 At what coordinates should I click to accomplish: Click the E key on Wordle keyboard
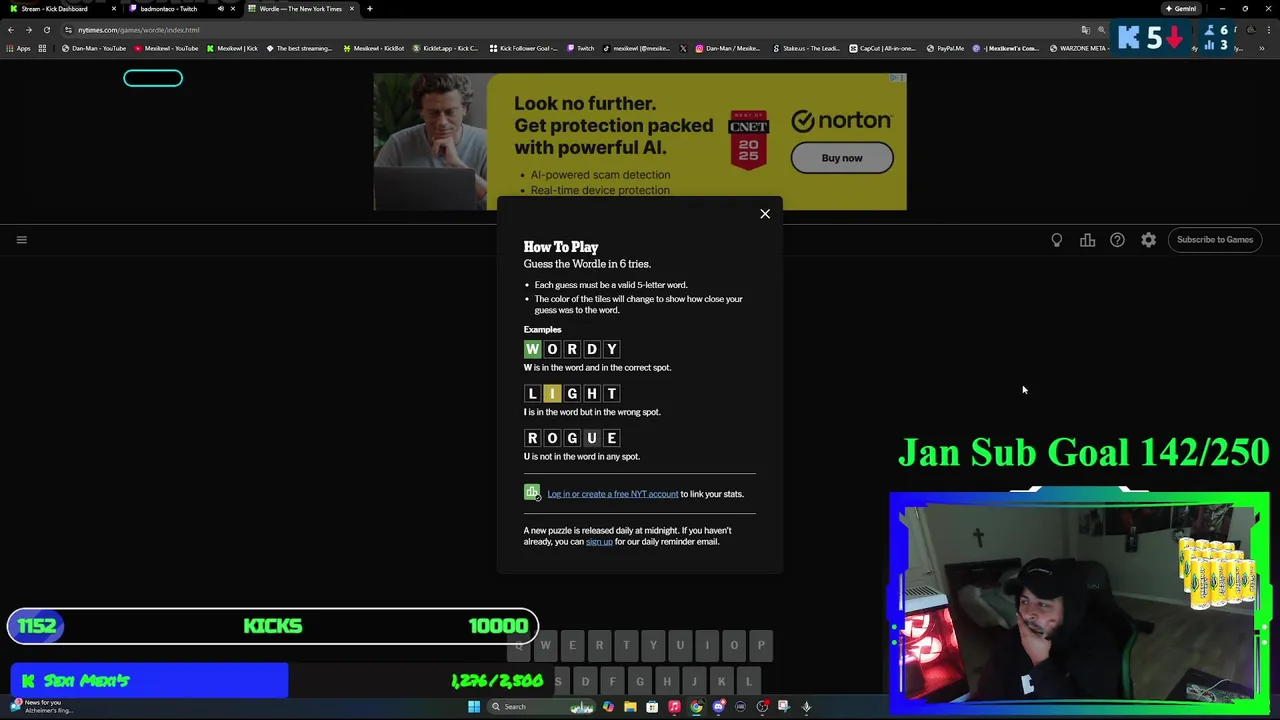(572, 646)
